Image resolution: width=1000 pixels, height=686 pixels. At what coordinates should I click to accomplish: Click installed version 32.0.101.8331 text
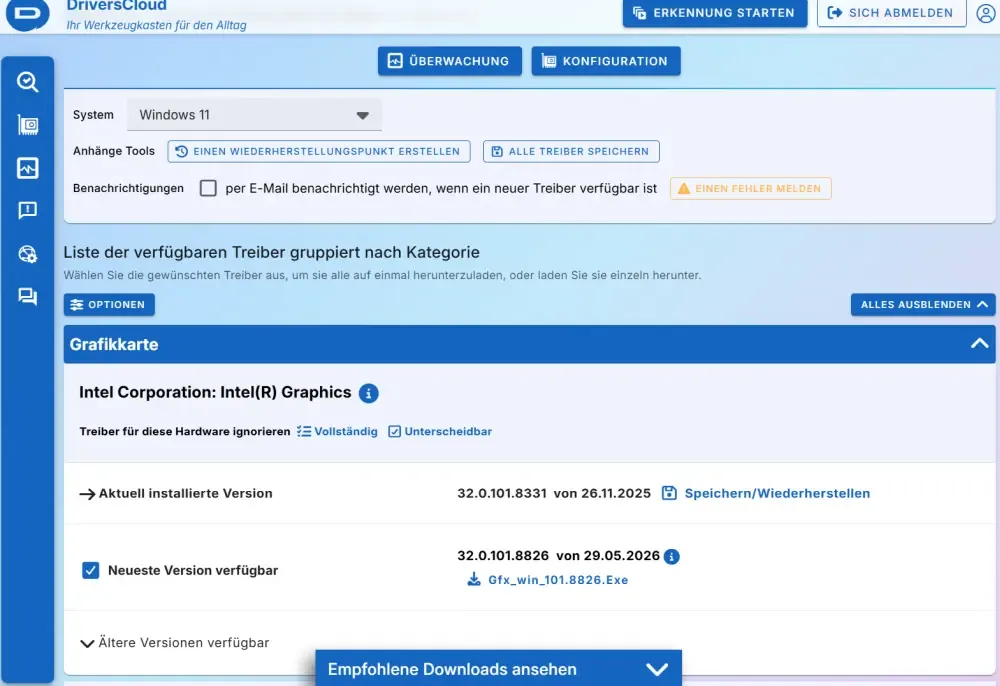tap(502, 493)
